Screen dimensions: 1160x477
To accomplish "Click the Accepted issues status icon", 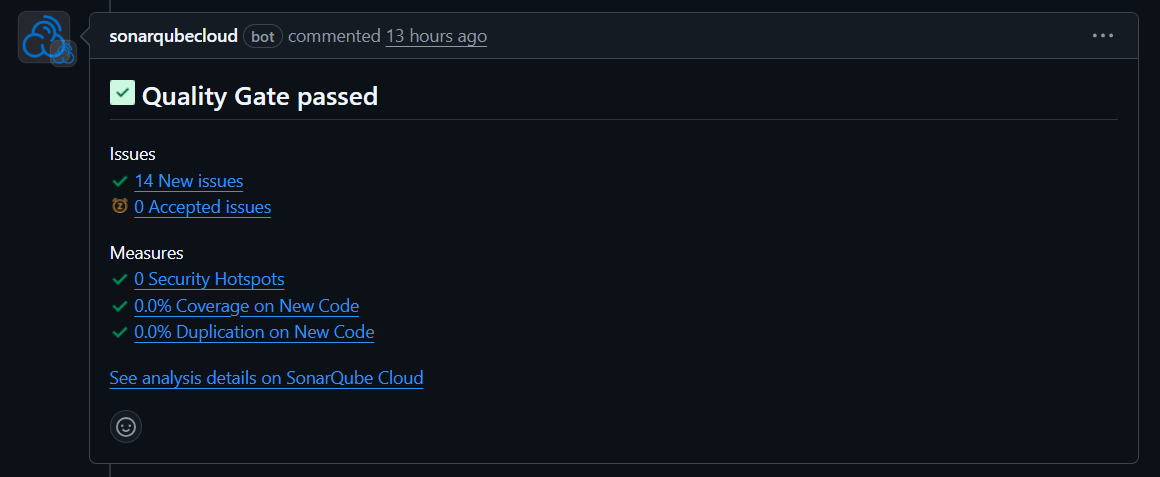I will click(120, 207).
